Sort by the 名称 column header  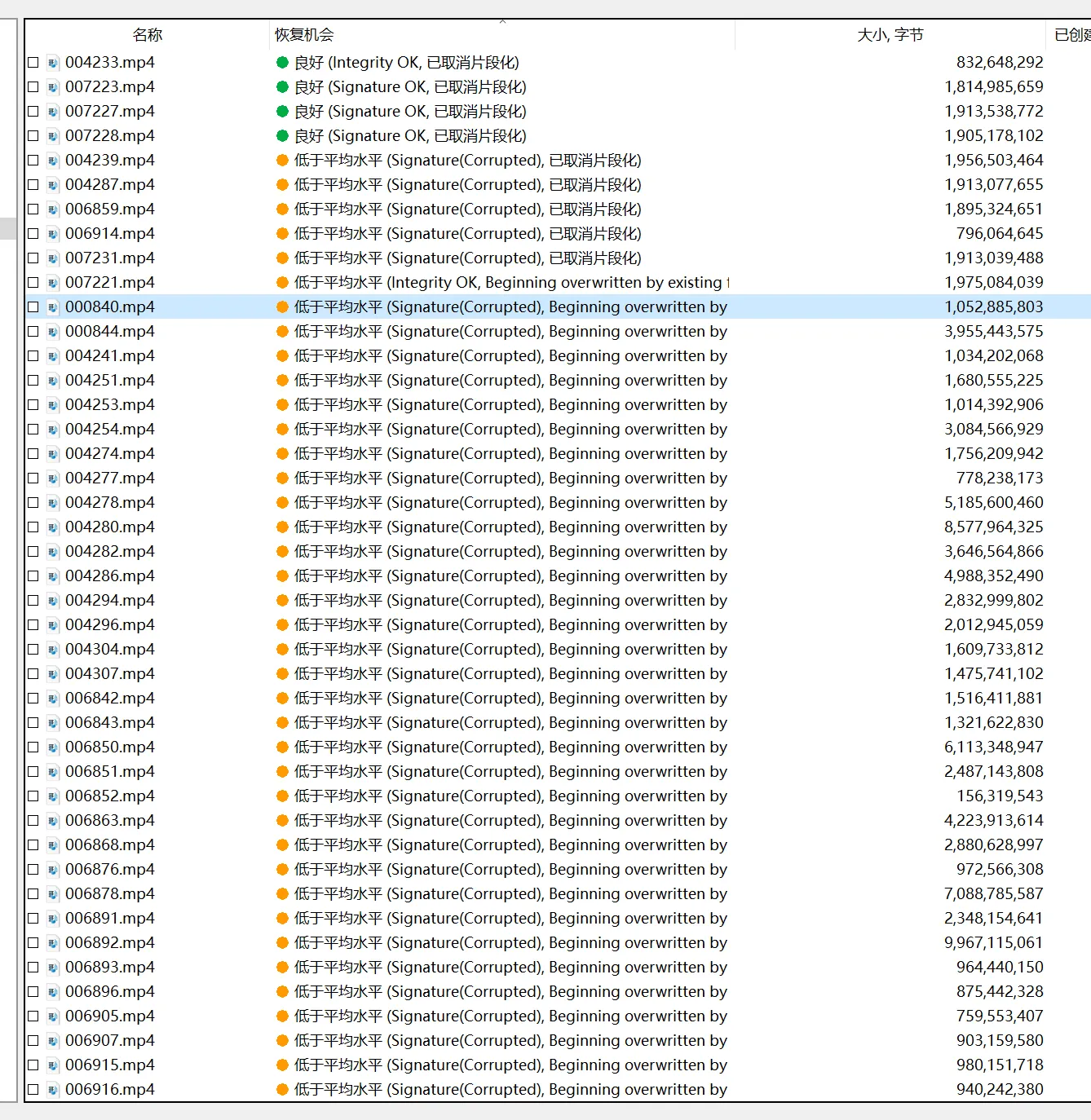point(148,35)
